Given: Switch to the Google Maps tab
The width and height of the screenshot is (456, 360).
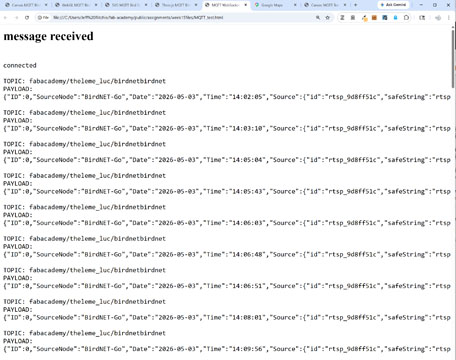Looking at the screenshot, I should pyautogui.click(x=276, y=5).
